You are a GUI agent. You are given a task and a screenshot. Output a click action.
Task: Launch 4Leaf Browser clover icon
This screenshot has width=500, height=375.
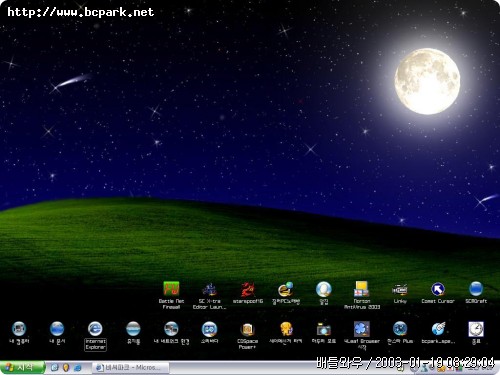362,329
